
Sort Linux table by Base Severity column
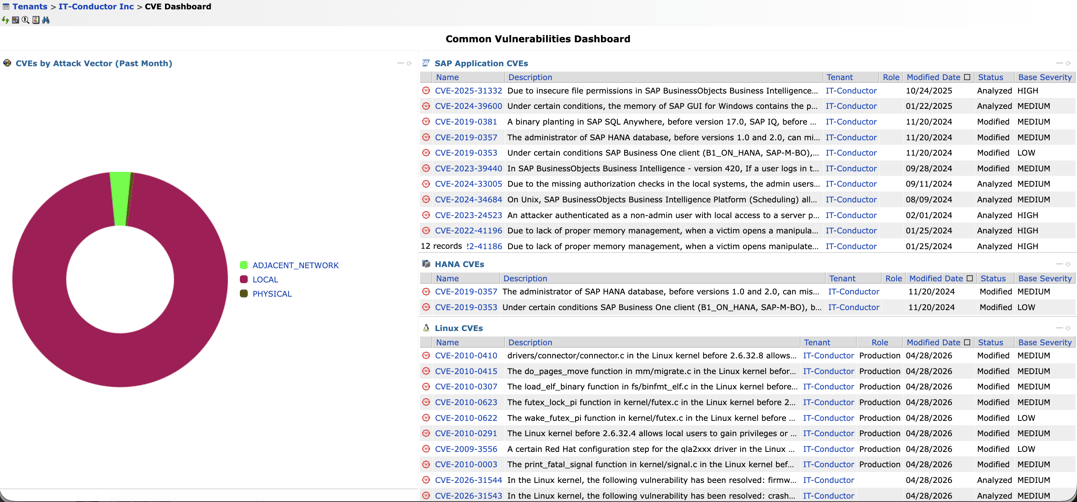(1045, 343)
